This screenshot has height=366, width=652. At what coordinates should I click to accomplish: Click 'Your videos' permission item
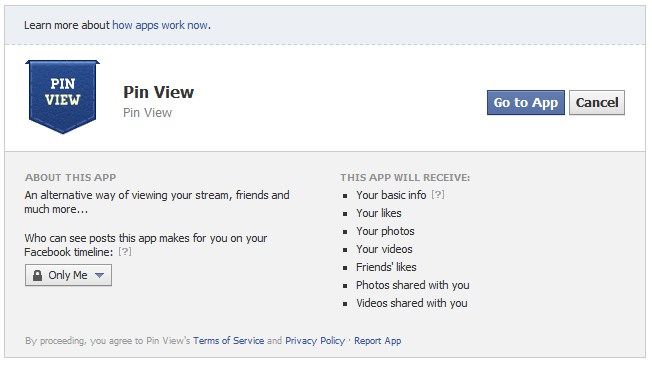[x=384, y=249]
